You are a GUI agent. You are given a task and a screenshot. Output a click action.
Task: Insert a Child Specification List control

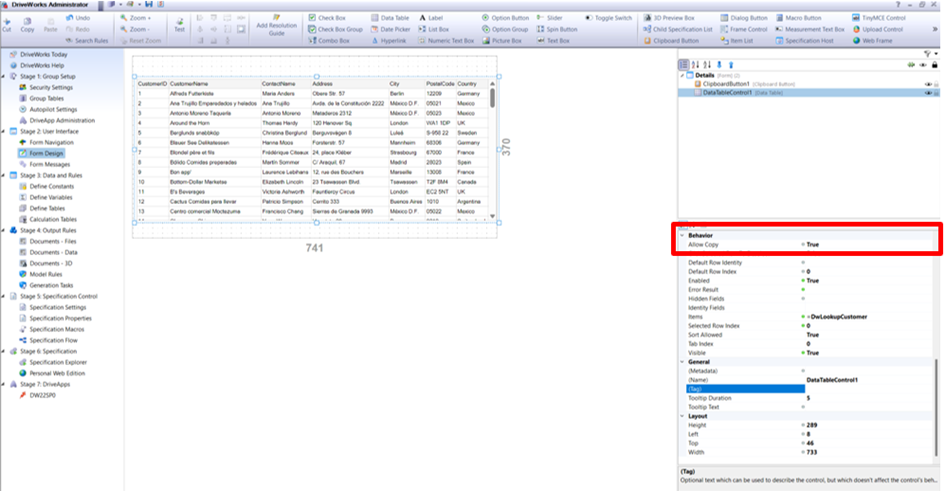678,30
